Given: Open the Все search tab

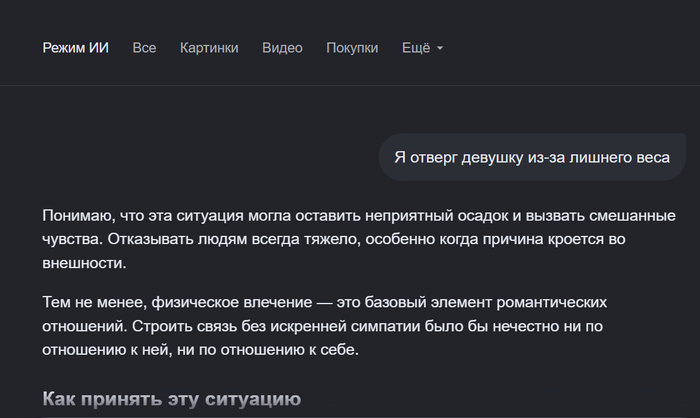Looking at the screenshot, I should 144,48.
